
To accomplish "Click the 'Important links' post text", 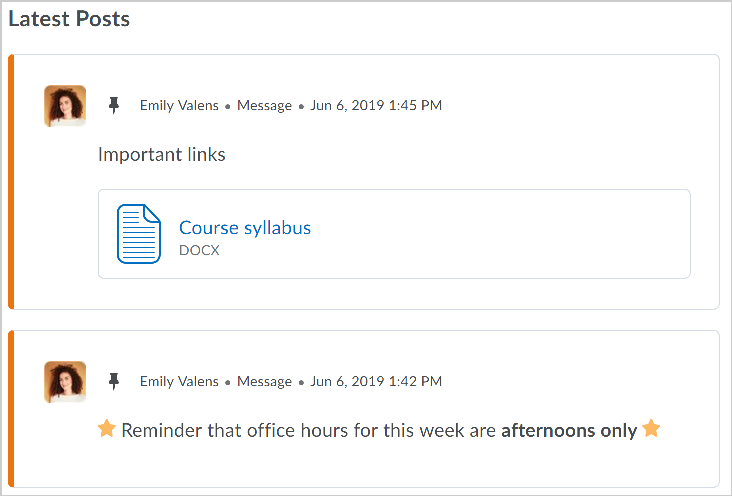I will (x=162, y=154).
